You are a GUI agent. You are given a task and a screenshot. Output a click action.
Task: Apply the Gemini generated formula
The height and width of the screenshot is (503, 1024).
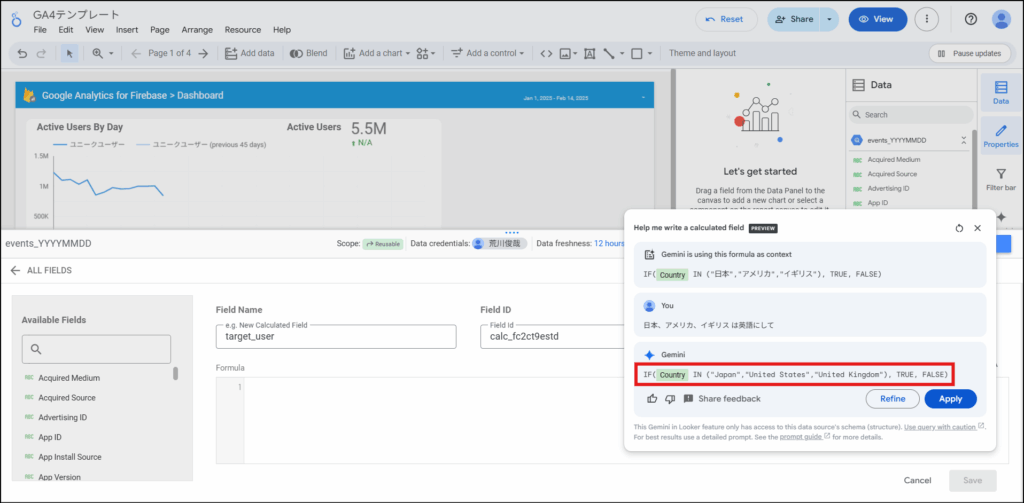coord(950,398)
